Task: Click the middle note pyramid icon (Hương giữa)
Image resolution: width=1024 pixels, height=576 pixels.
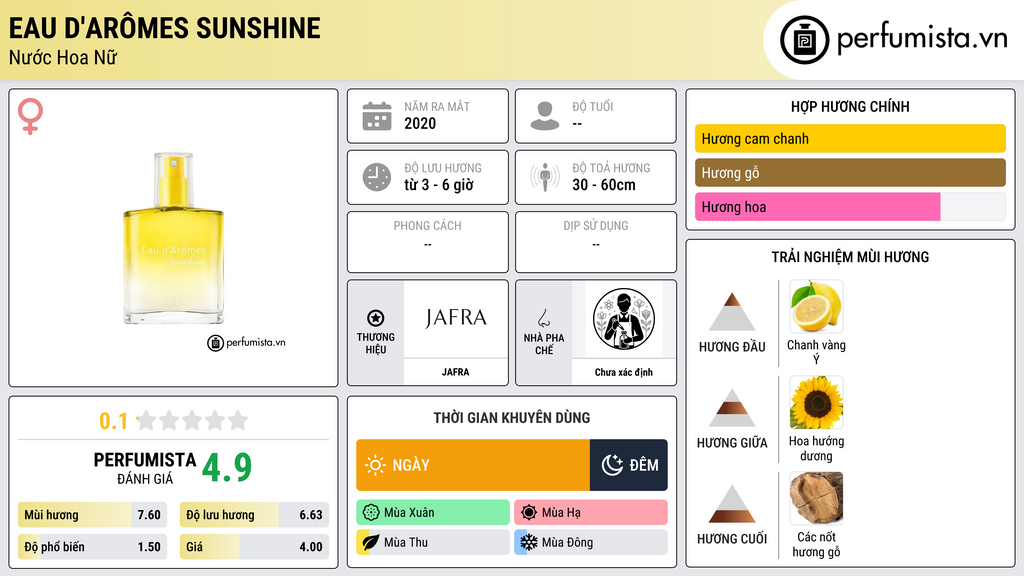Action: [732, 408]
